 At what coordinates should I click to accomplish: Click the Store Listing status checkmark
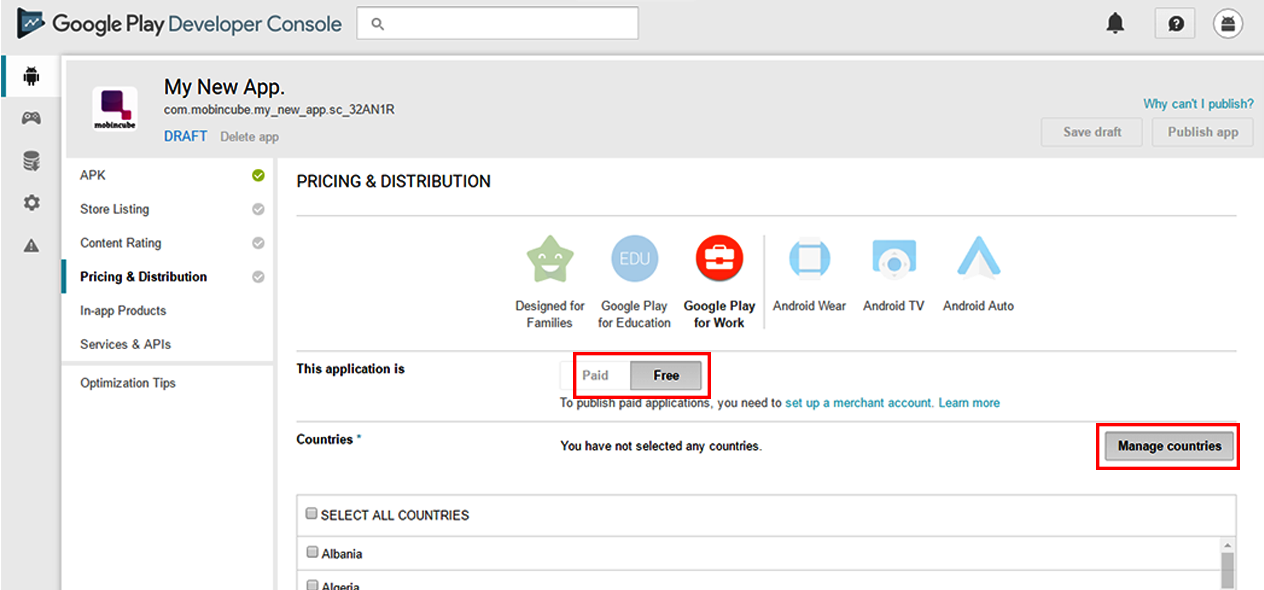point(258,210)
